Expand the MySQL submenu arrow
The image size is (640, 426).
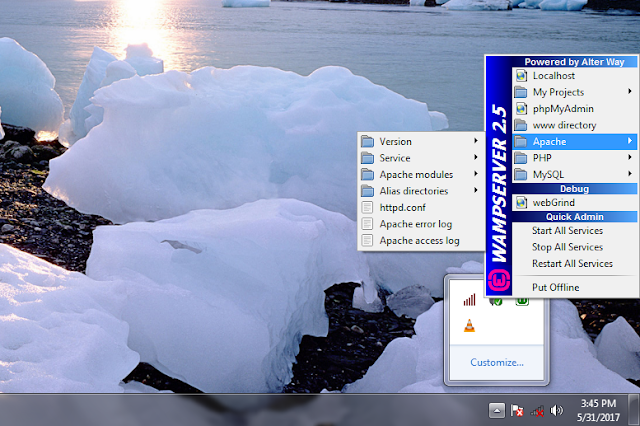click(630, 174)
